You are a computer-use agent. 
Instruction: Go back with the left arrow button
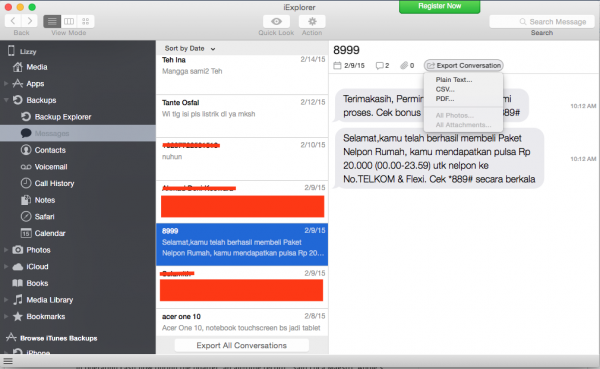click(13, 21)
